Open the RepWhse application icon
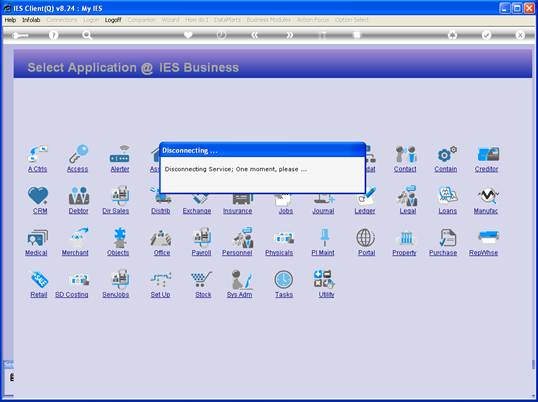The image size is (538, 402). coord(488,237)
